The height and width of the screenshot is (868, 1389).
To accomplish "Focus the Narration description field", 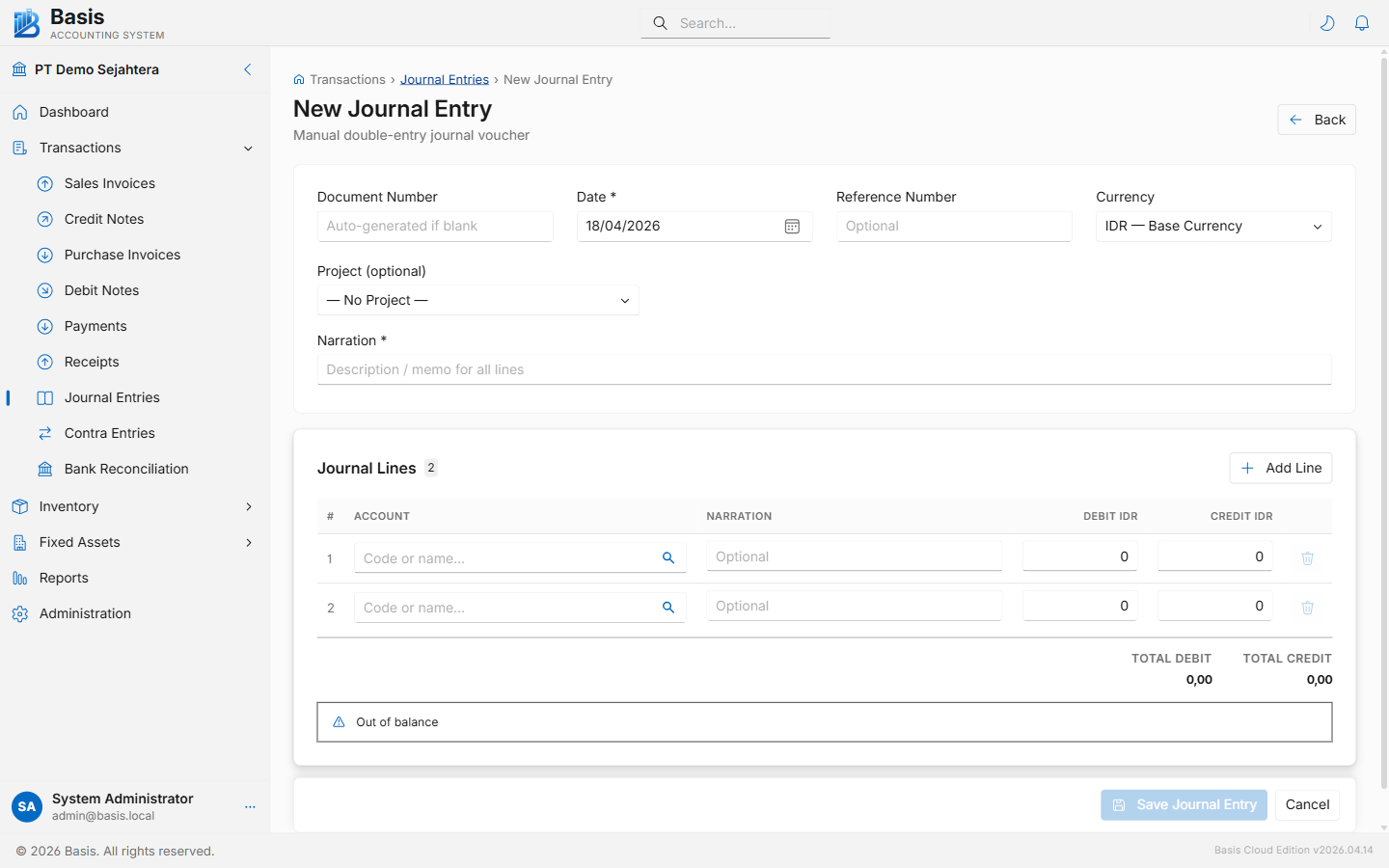I will click(824, 370).
